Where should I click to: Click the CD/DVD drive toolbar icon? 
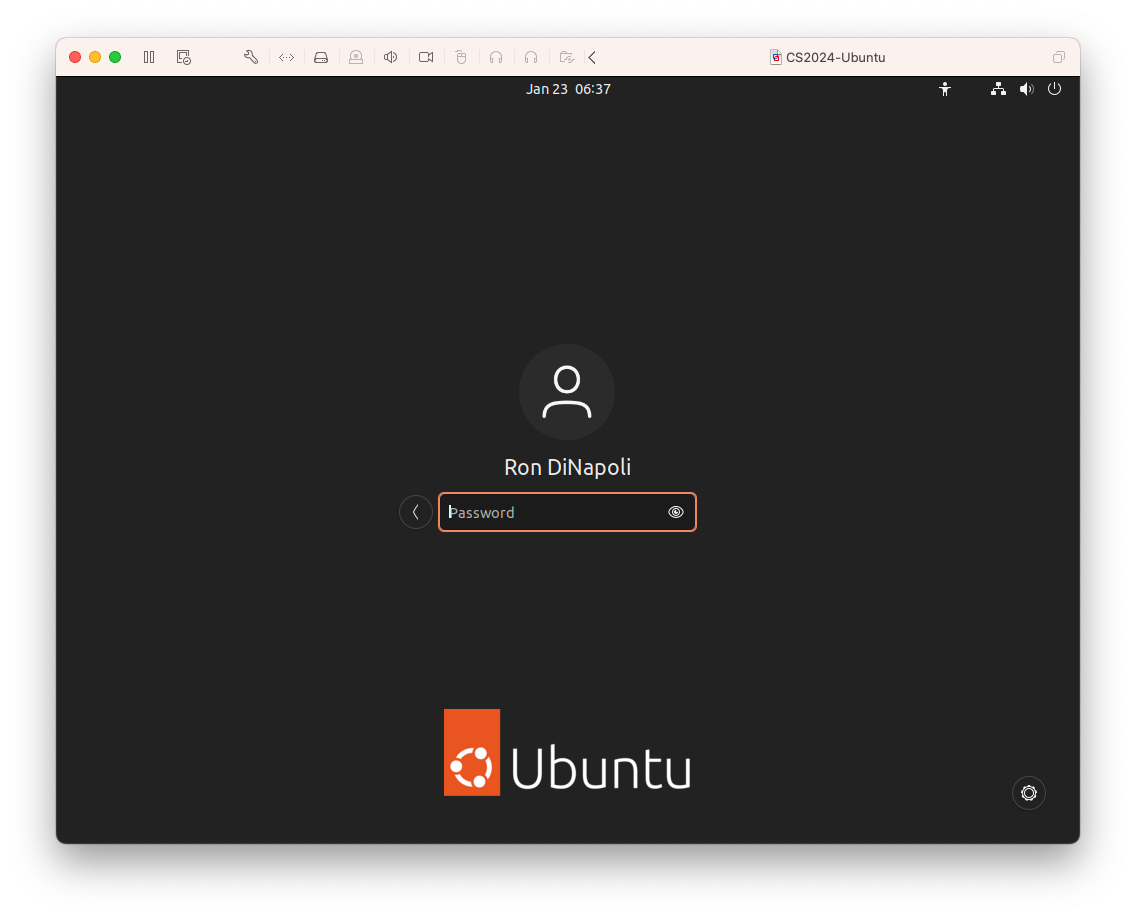(x=356, y=57)
